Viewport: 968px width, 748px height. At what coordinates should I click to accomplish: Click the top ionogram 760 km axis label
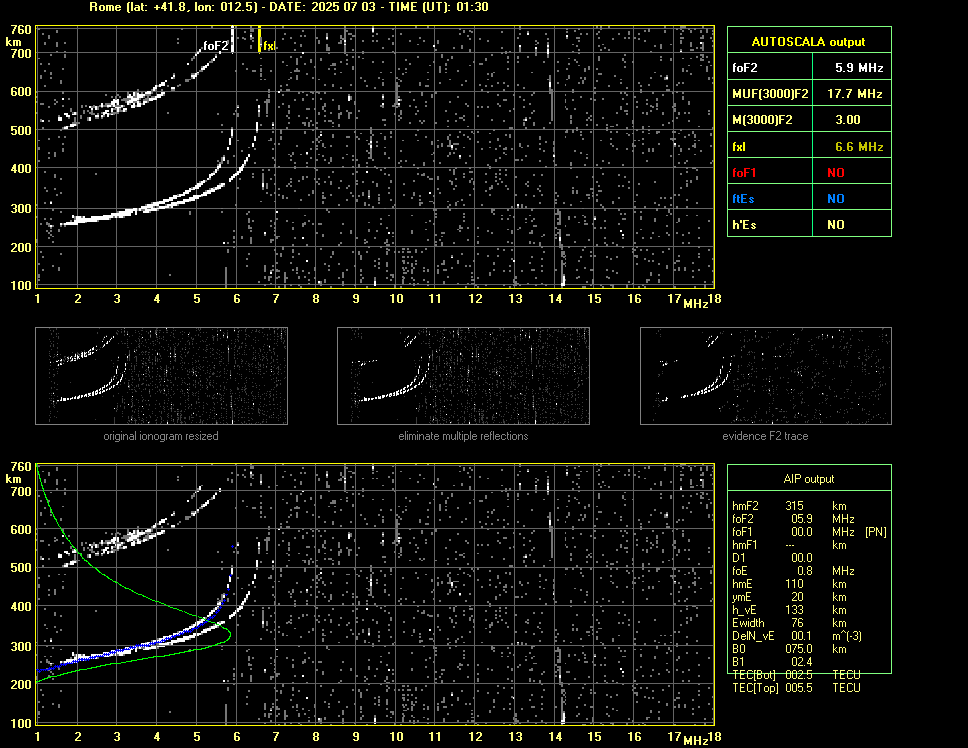click(x=20, y=30)
